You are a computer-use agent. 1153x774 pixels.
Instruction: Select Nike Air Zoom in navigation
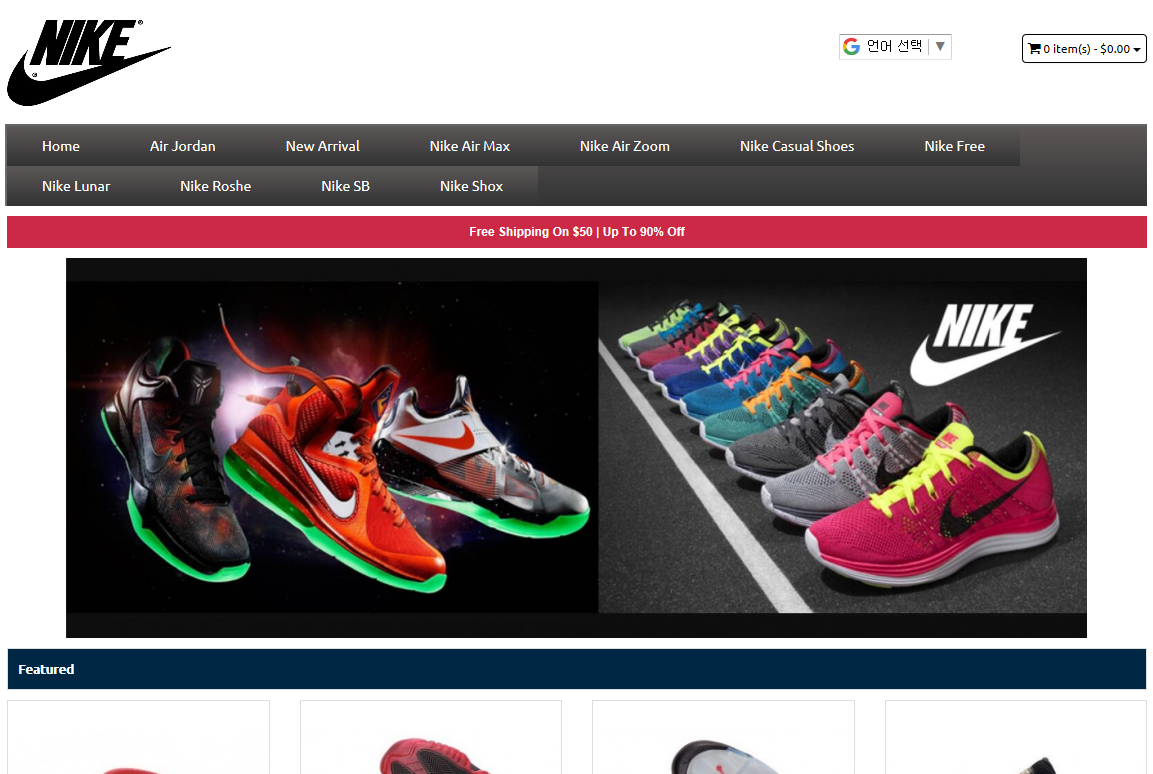624,146
